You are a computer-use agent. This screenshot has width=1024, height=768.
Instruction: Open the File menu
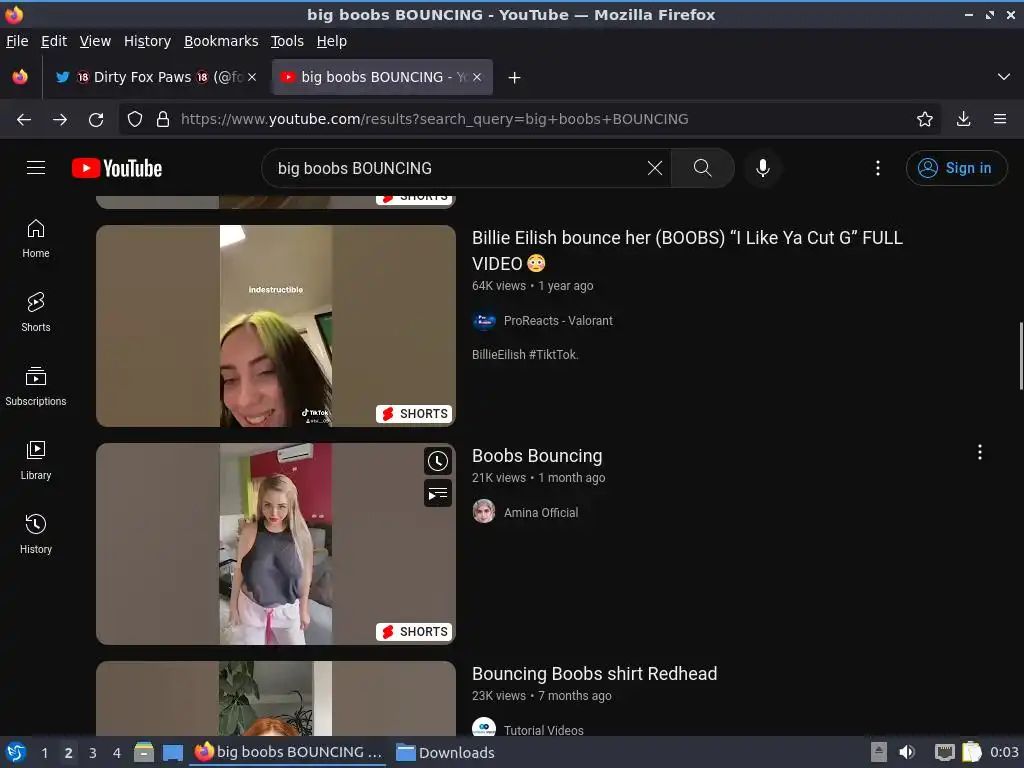[x=17, y=41]
